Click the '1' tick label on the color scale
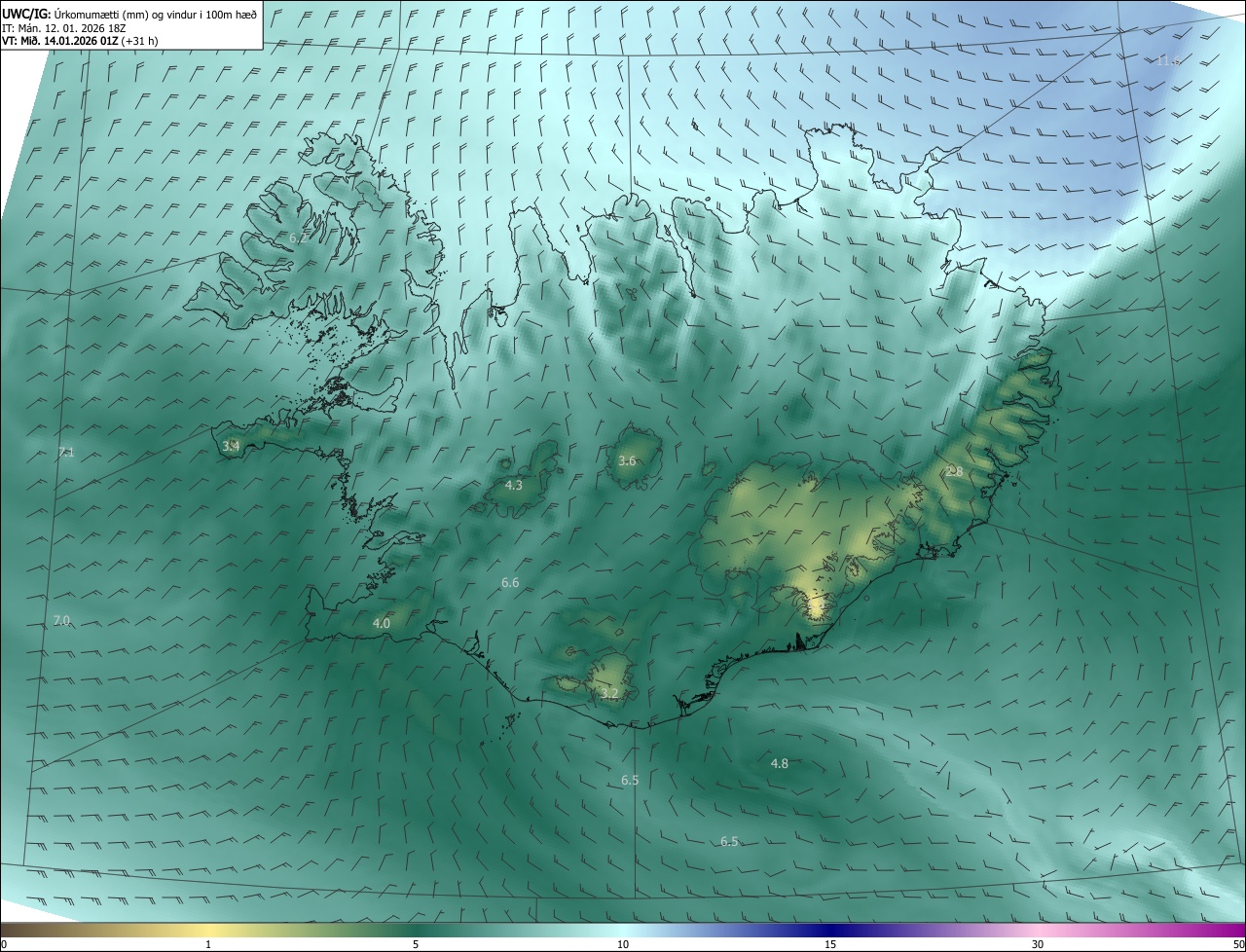This screenshot has width=1246, height=952. 208,944
